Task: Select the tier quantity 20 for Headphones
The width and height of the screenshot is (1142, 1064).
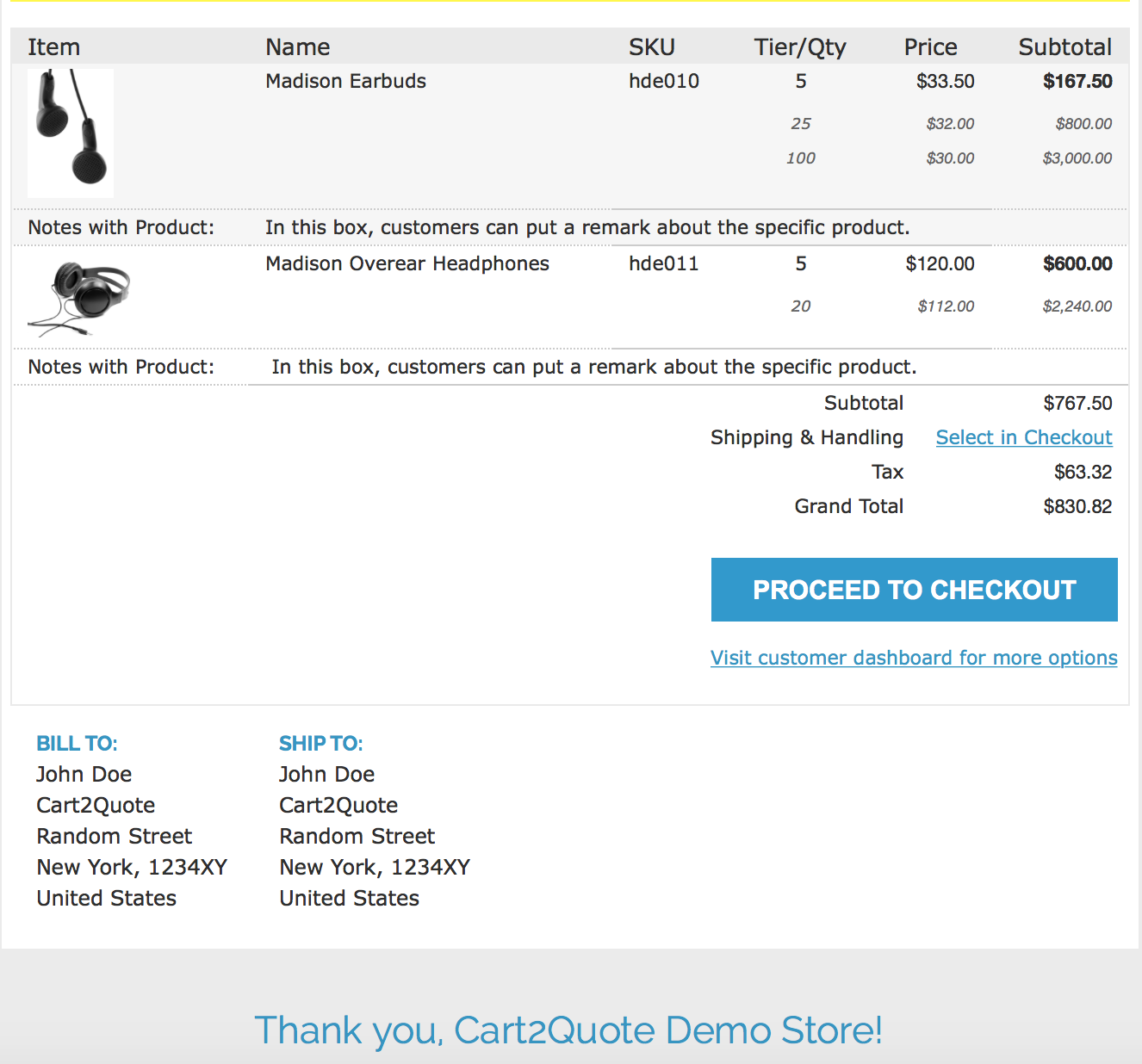Action: pyautogui.click(x=801, y=306)
